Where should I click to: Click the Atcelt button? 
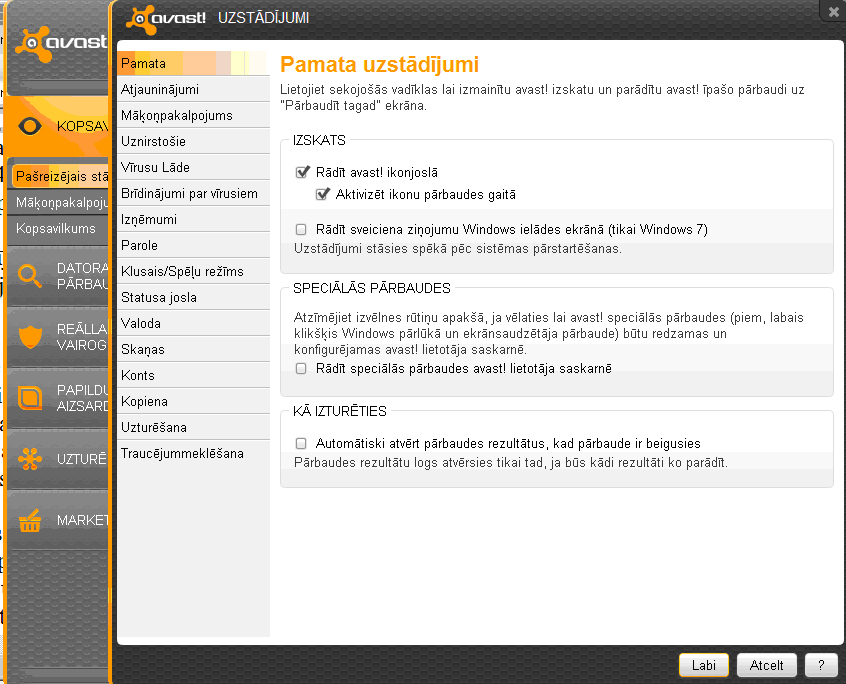[766, 665]
